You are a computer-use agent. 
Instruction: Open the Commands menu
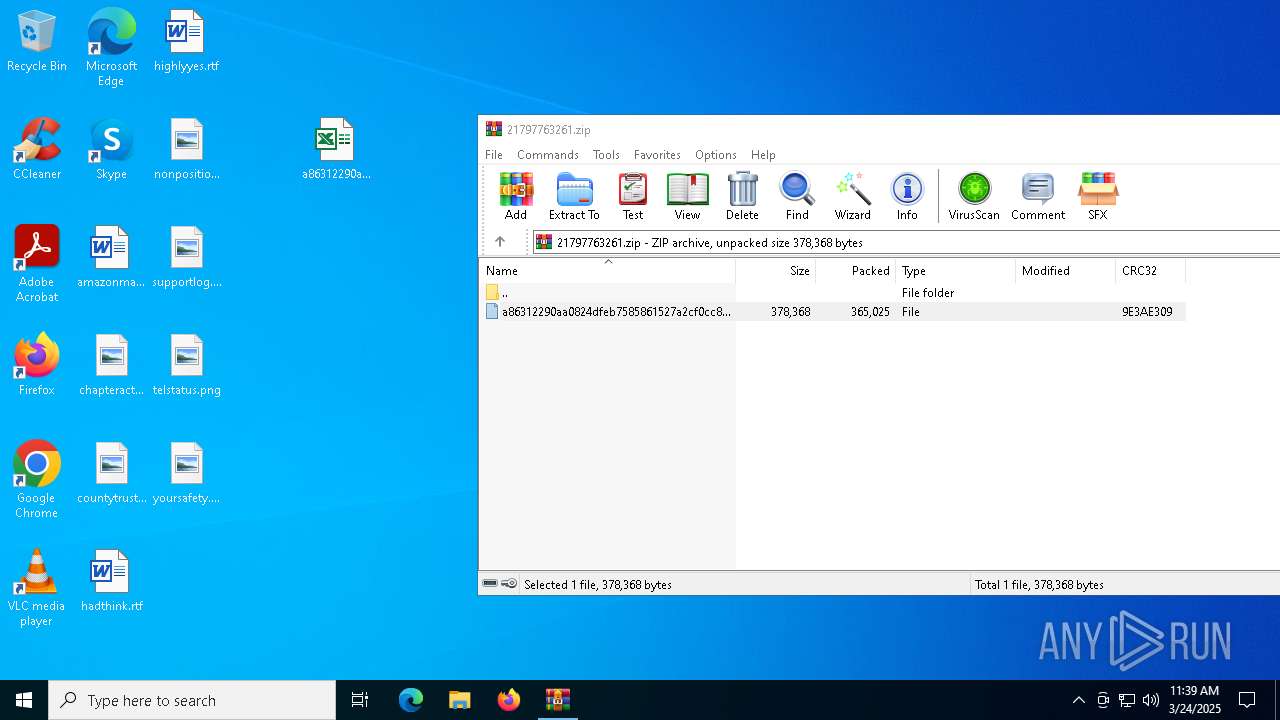coord(548,155)
